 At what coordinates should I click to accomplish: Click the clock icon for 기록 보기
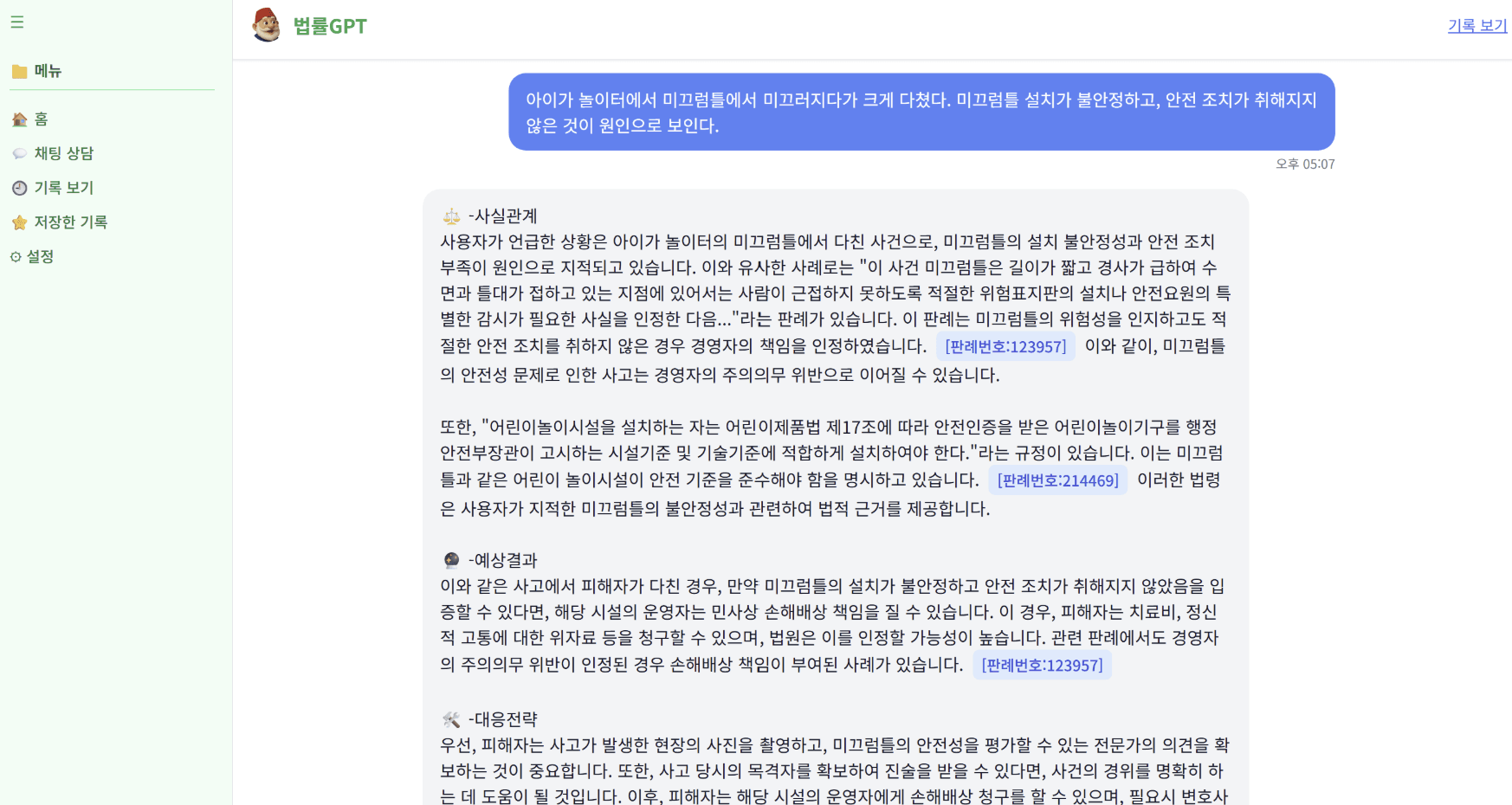[20, 188]
